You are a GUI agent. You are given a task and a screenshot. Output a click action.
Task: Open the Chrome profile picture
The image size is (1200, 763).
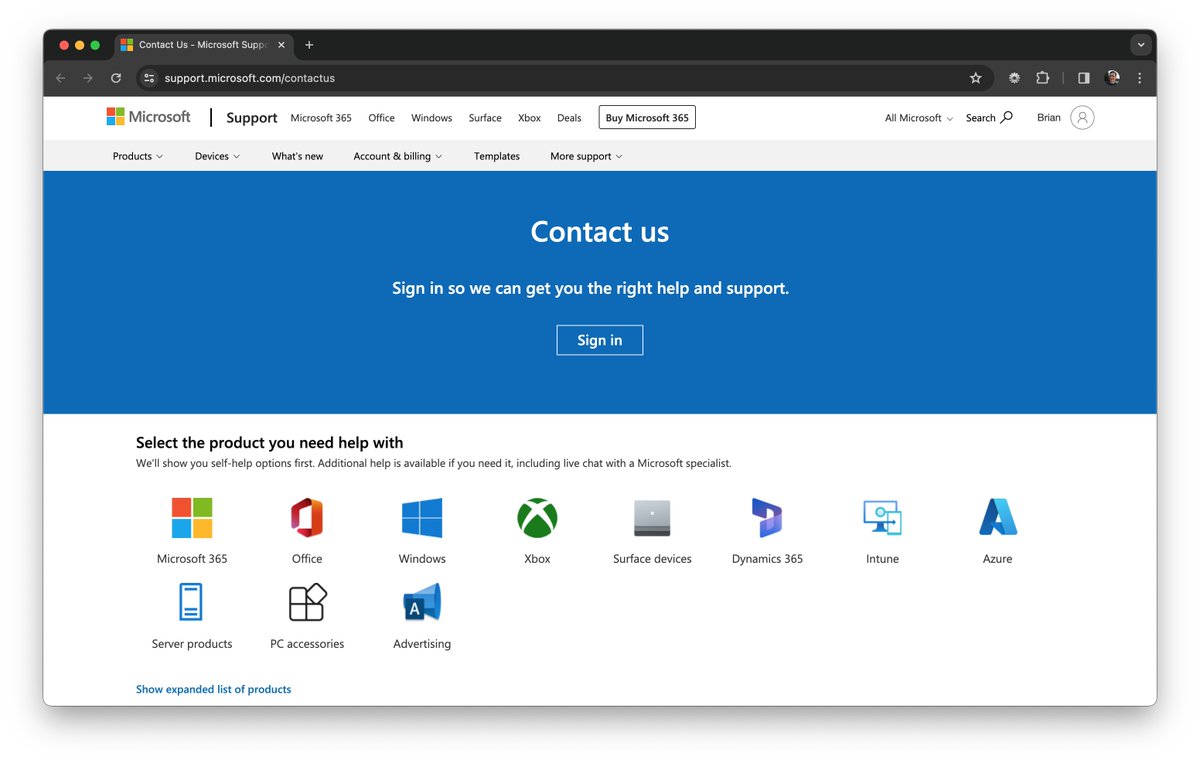(x=1112, y=78)
